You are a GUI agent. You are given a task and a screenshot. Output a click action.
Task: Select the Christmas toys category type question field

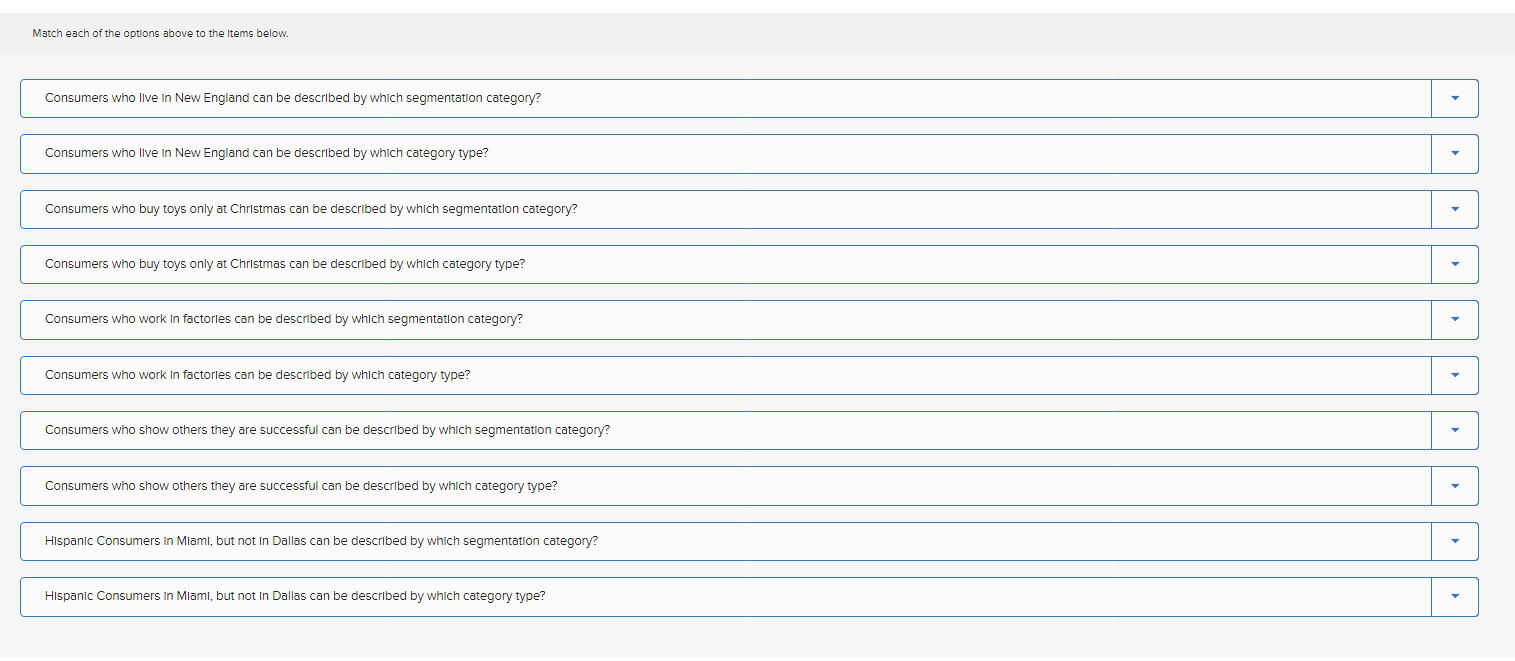[x=700, y=264]
